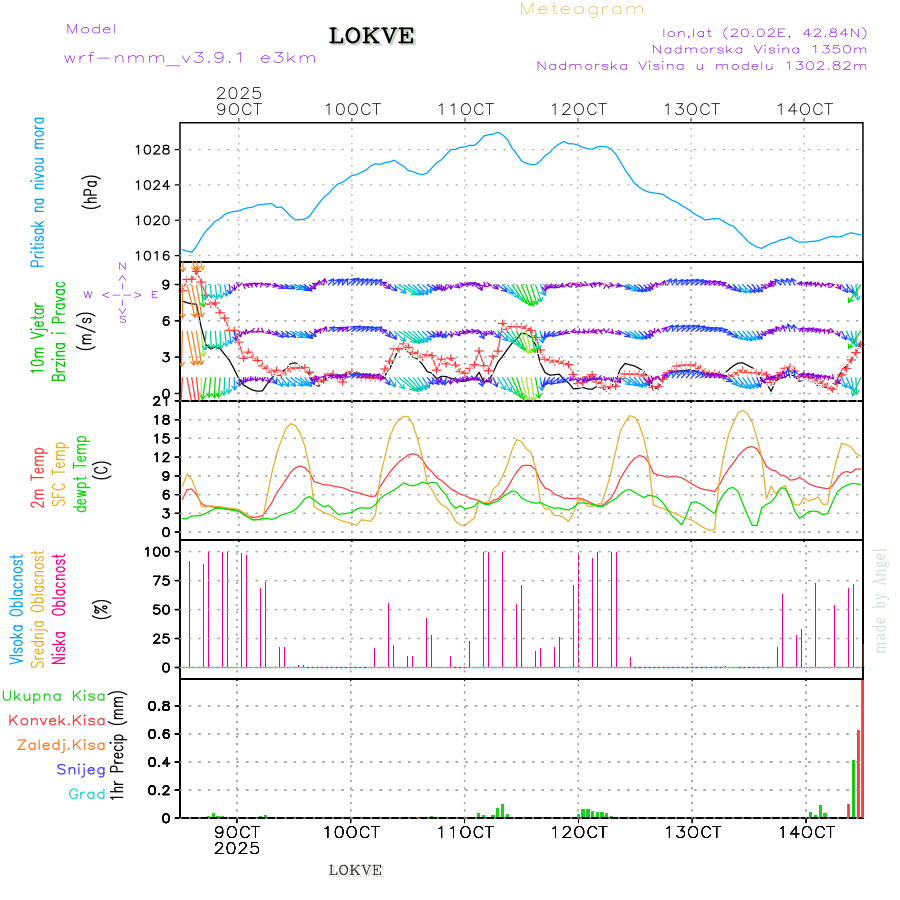Click the wind direction compass icon
The width and height of the screenshot is (900, 900).
pos(122,294)
